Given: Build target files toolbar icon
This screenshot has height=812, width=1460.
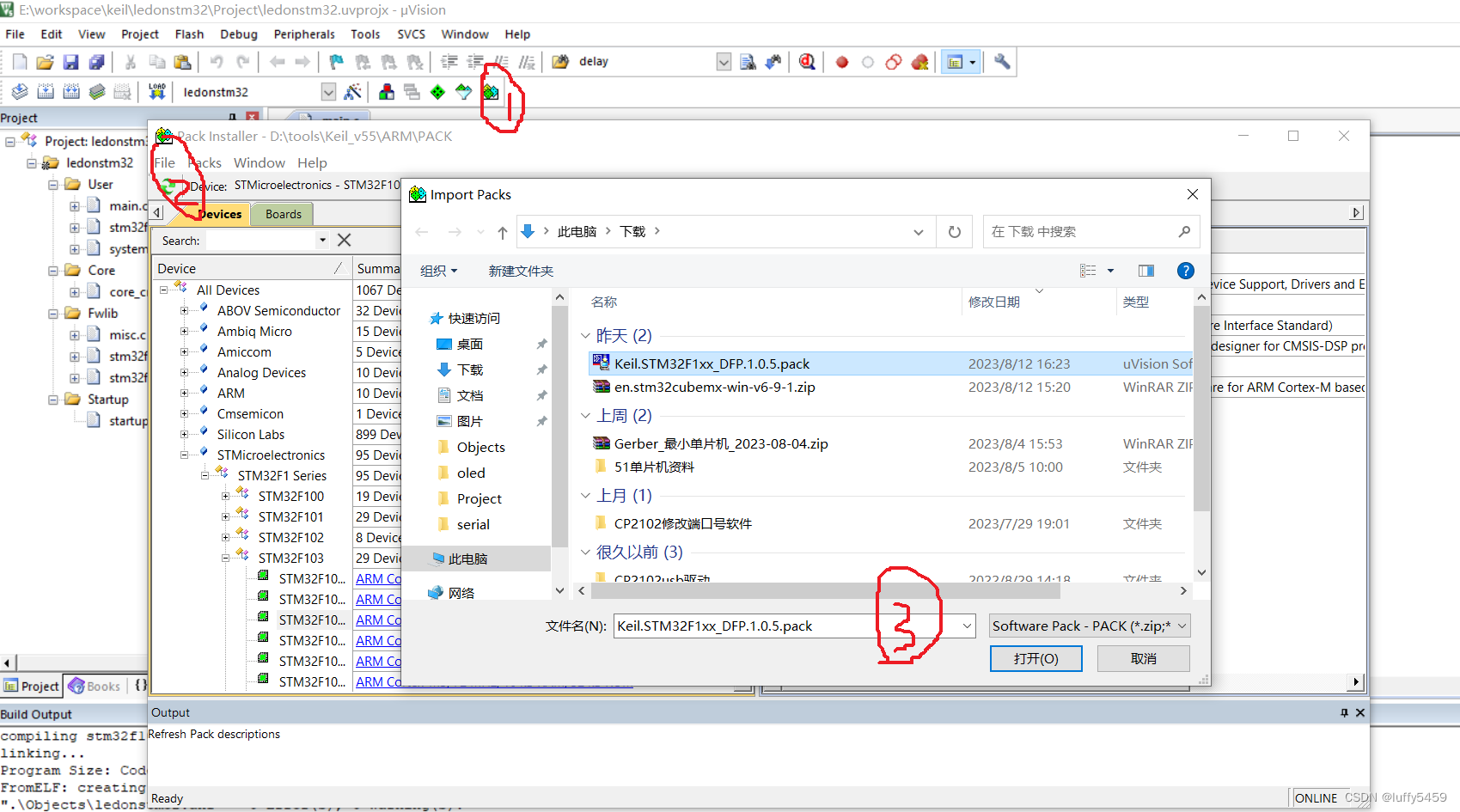Looking at the screenshot, I should [x=46, y=92].
